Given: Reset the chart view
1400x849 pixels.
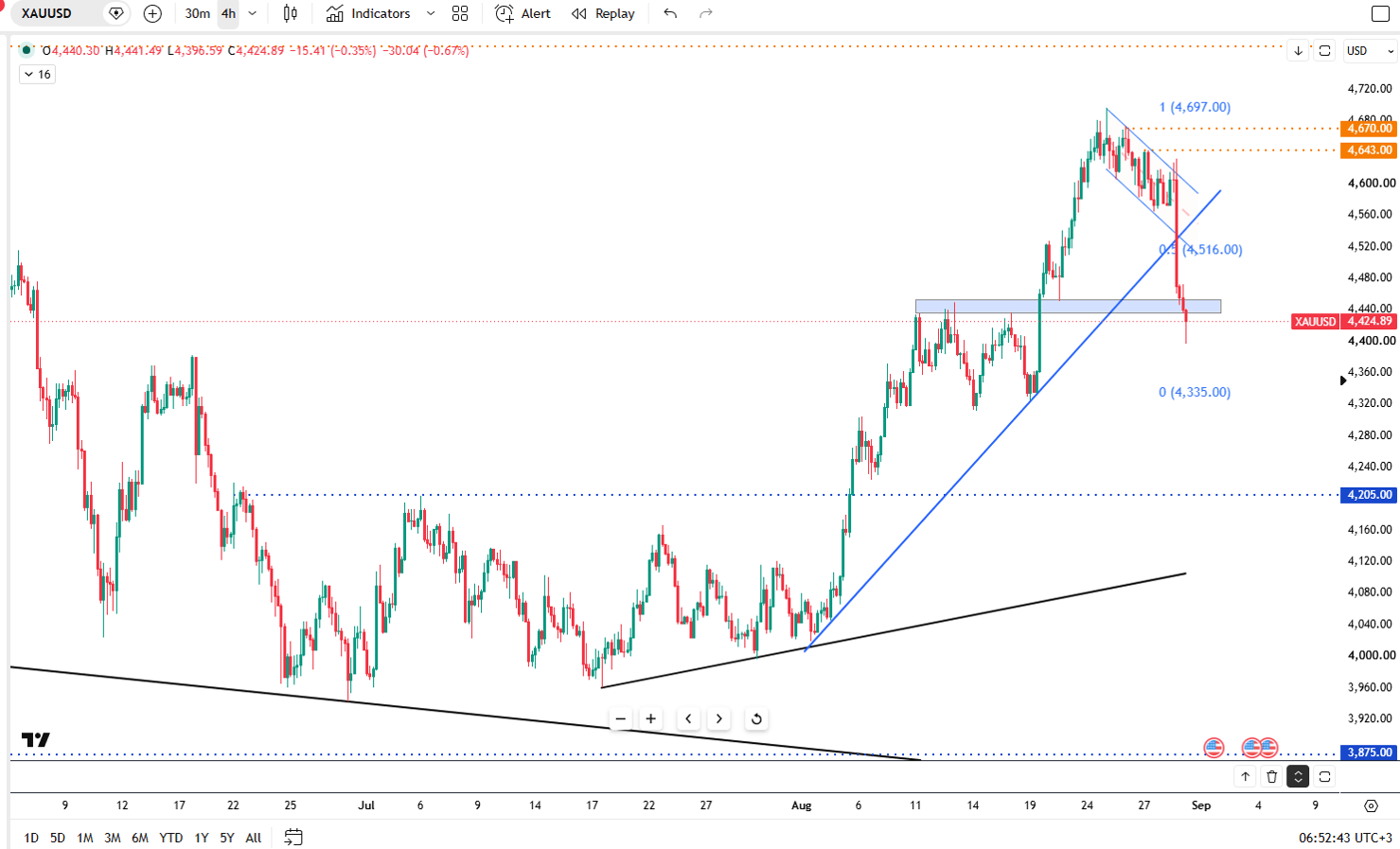Looking at the screenshot, I should coord(756,718).
